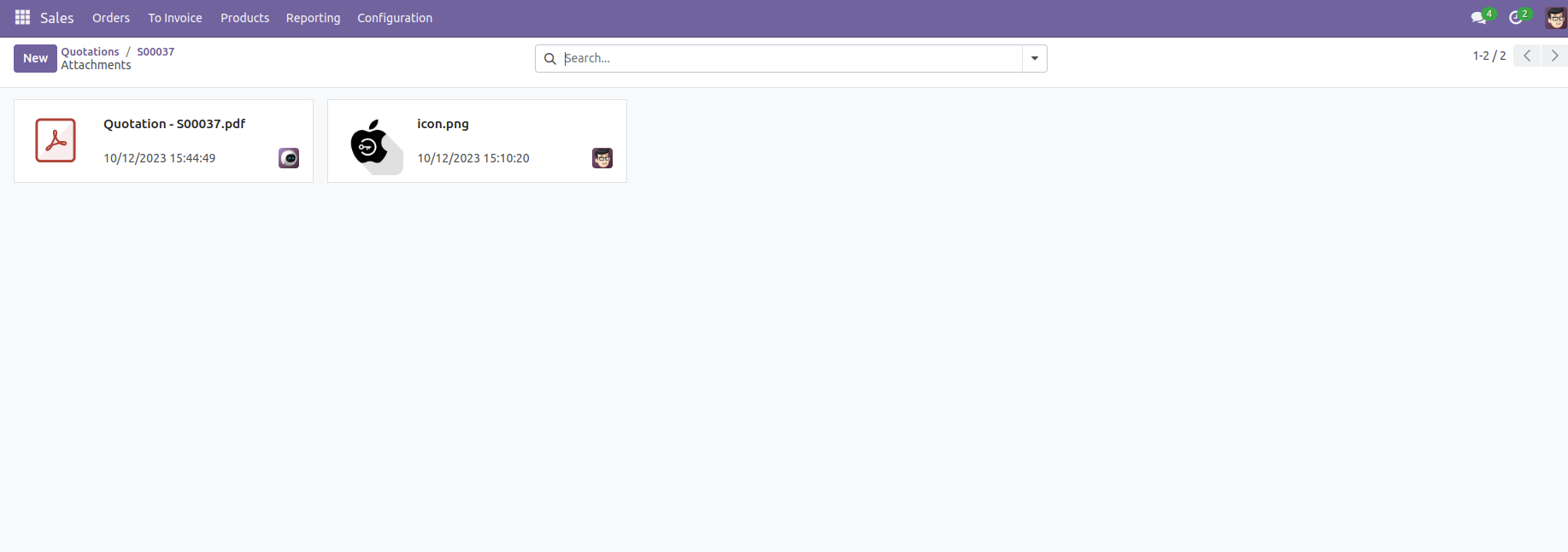Create a New attachment
This screenshot has height=552, width=1568.
(x=35, y=58)
